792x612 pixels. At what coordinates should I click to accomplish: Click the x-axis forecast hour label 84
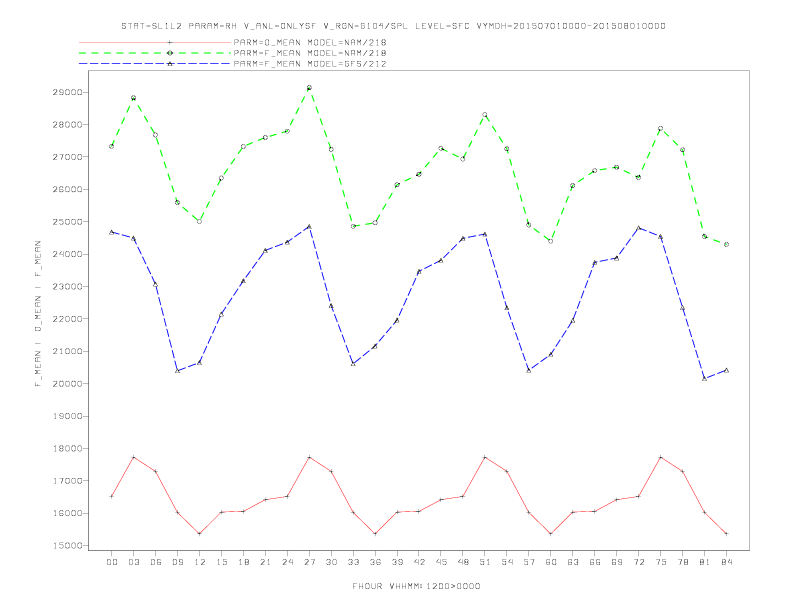pyautogui.click(x=727, y=562)
